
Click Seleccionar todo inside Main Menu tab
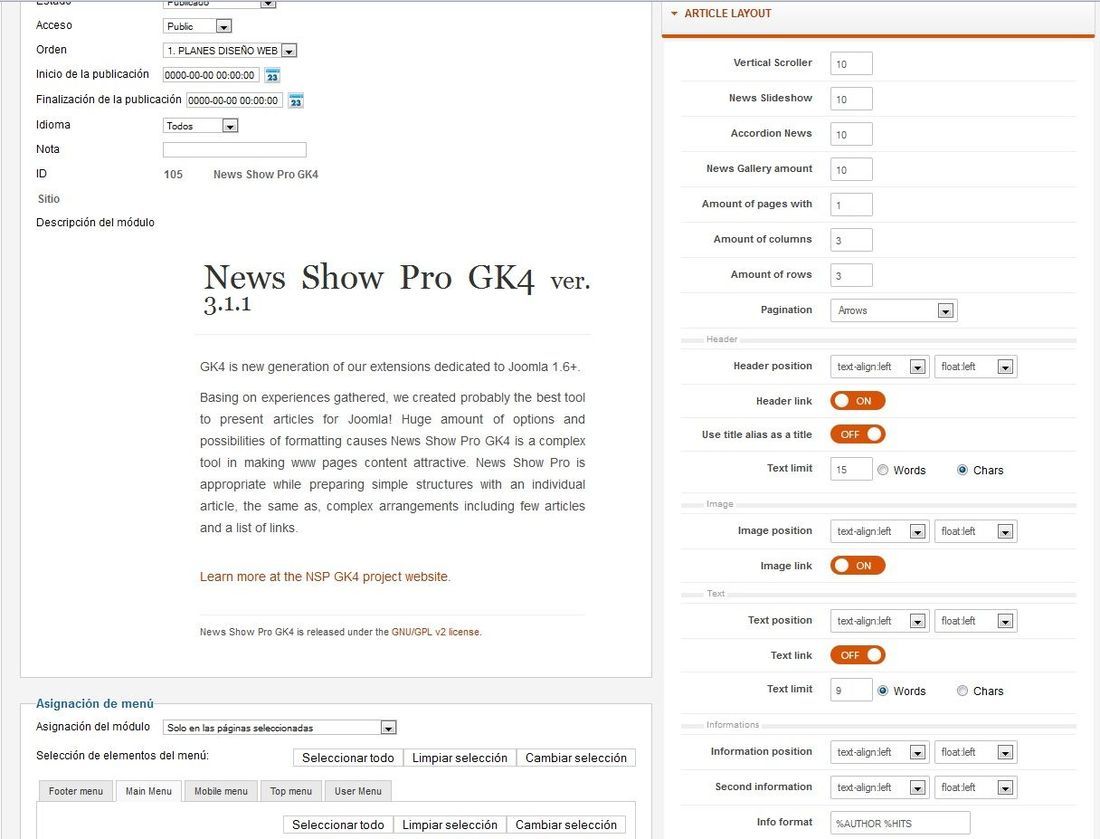[x=338, y=825]
